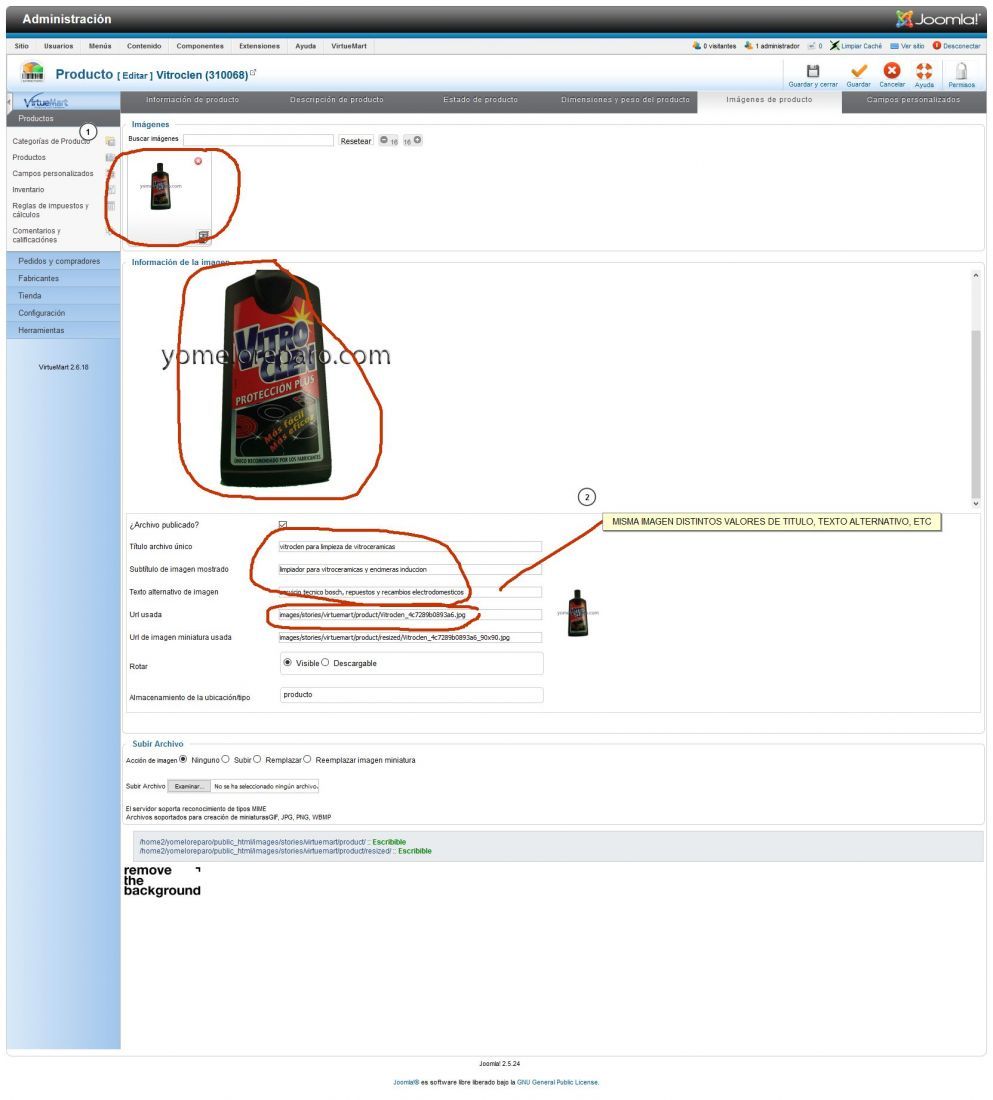Image resolution: width=993 pixels, height=1100 pixels.
Task: Click the red Cancelar icon
Action: [x=892, y=70]
